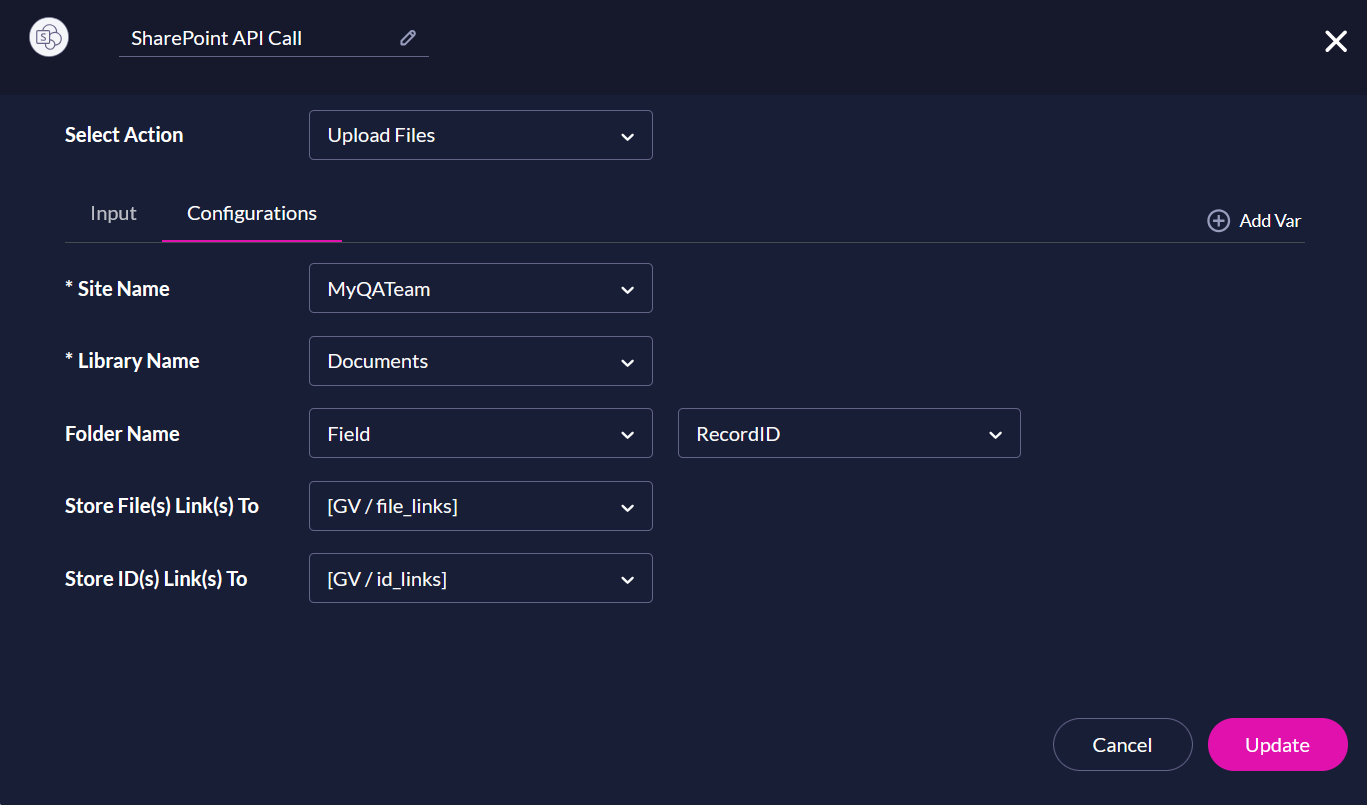Open the Store ID(s) Link(s) To dropdown
This screenshot has width=1367, height=805.
[480, 578]
